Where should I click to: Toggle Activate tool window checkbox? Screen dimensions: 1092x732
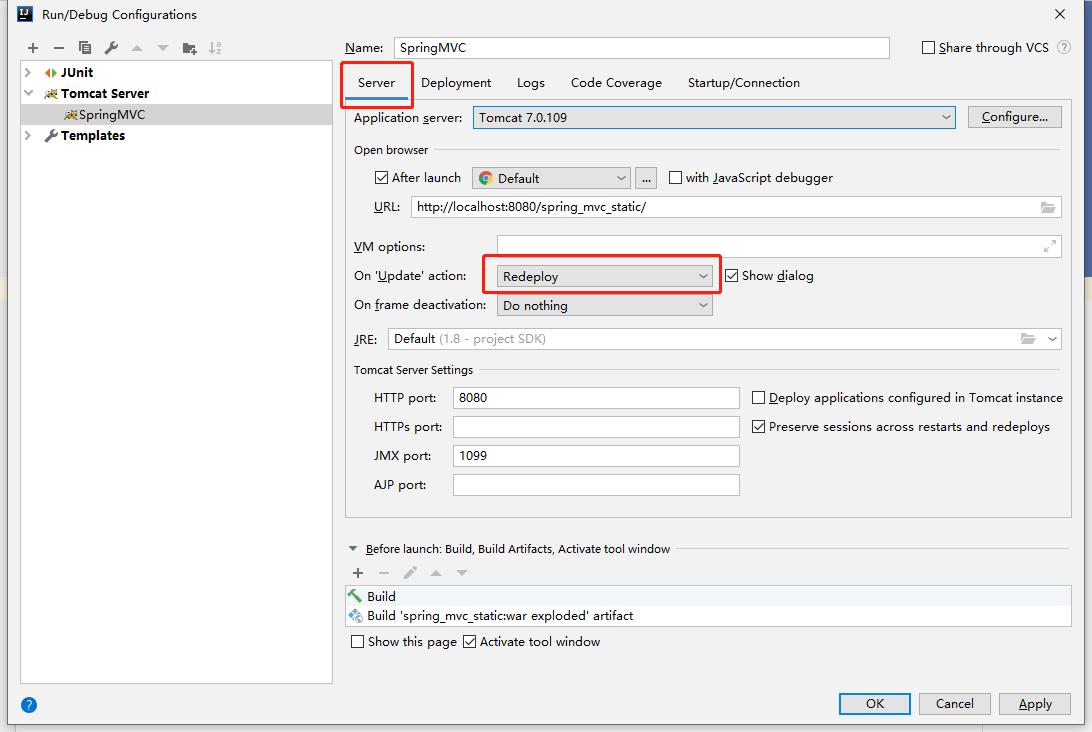(x=469, y=641)
